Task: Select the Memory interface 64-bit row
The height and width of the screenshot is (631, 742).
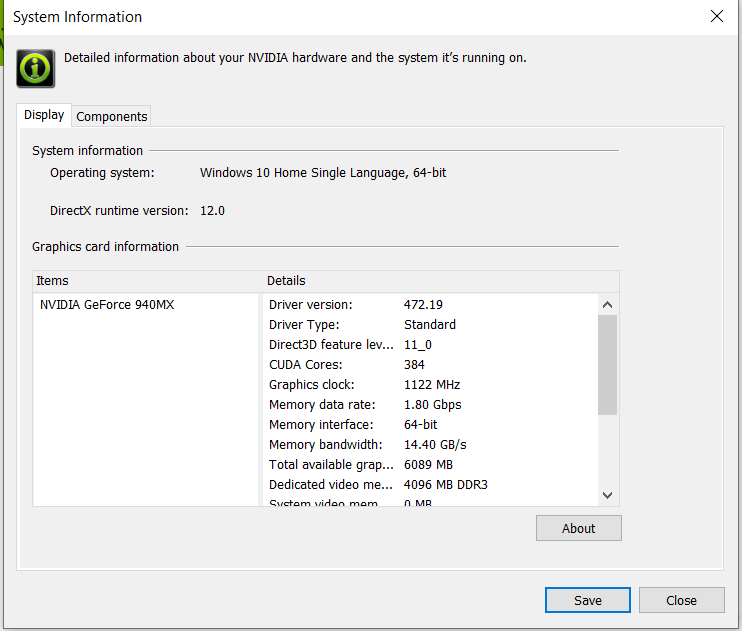Action: (430, 425)
